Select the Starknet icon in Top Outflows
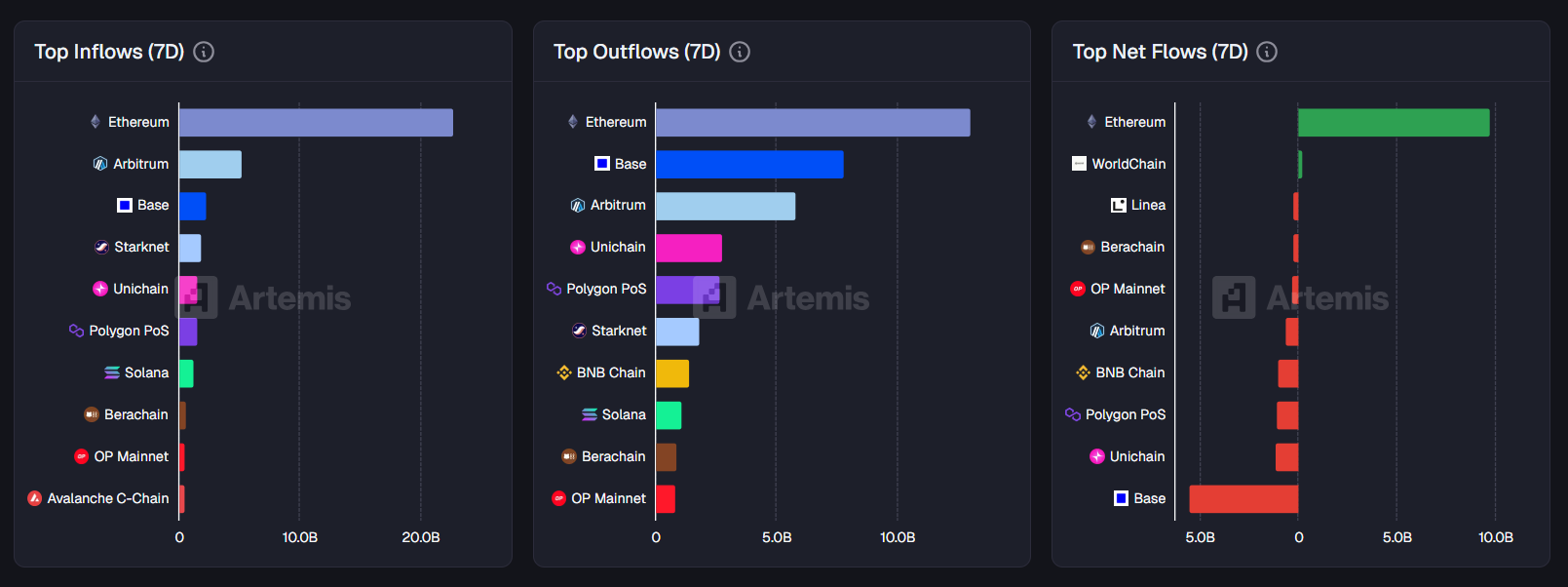The height and width of the screenshot is (587, 1568). [x=579, y=331]
